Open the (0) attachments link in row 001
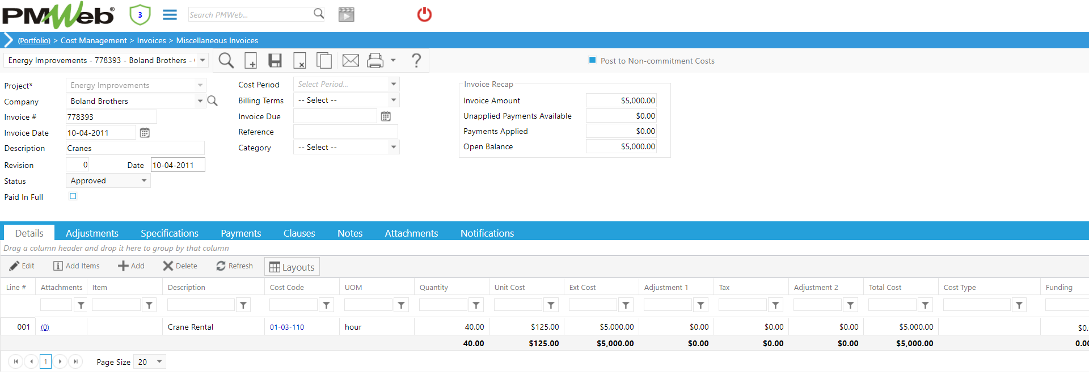This screenshot has height=372, width=1089. pyautogui.click(x=45, y=328)
